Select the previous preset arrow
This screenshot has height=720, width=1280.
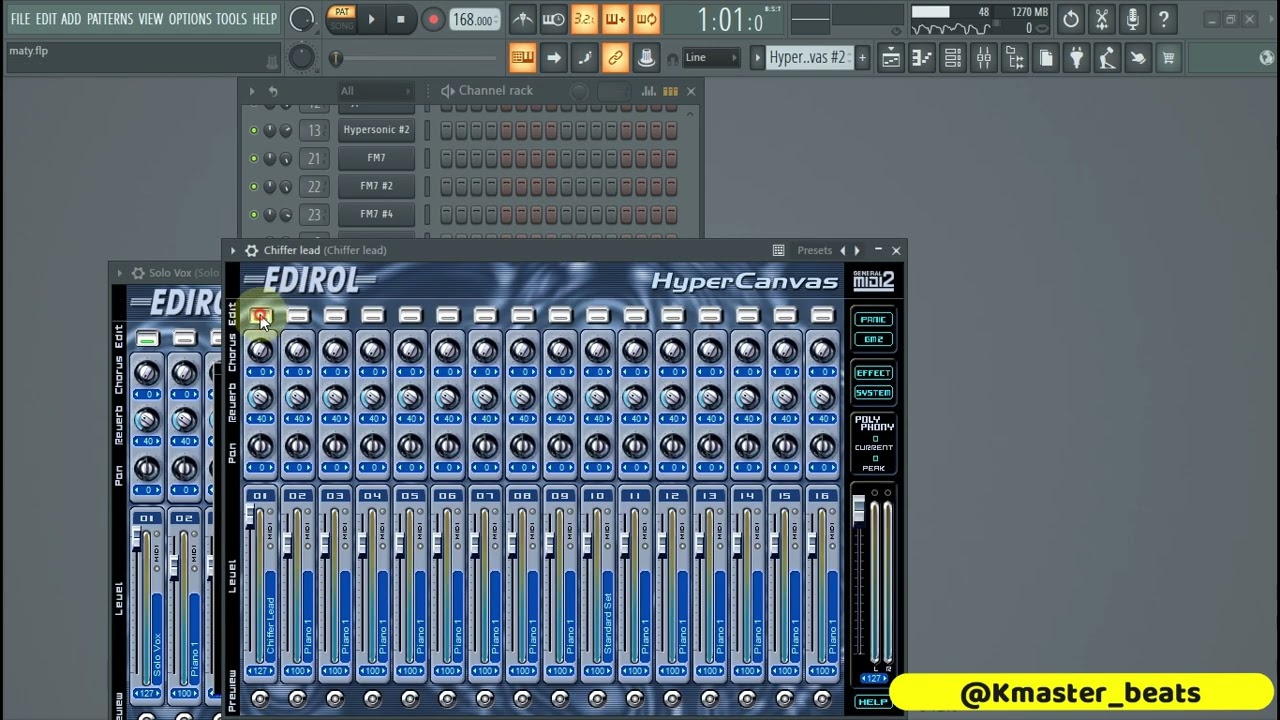point(843,251)
